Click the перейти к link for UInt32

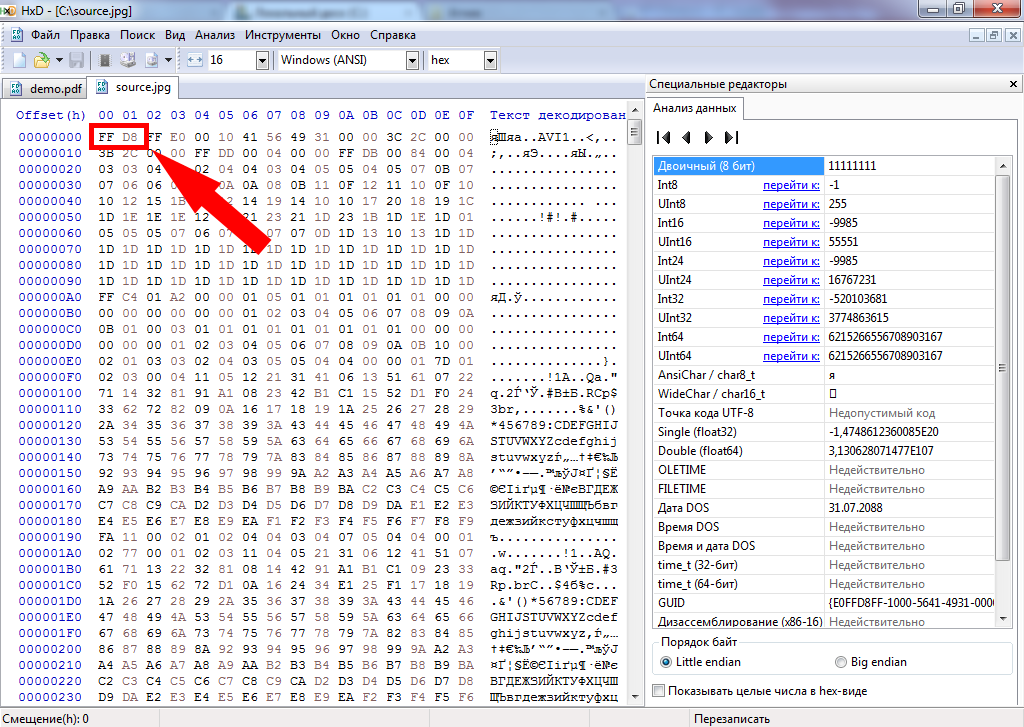point(791,318)
